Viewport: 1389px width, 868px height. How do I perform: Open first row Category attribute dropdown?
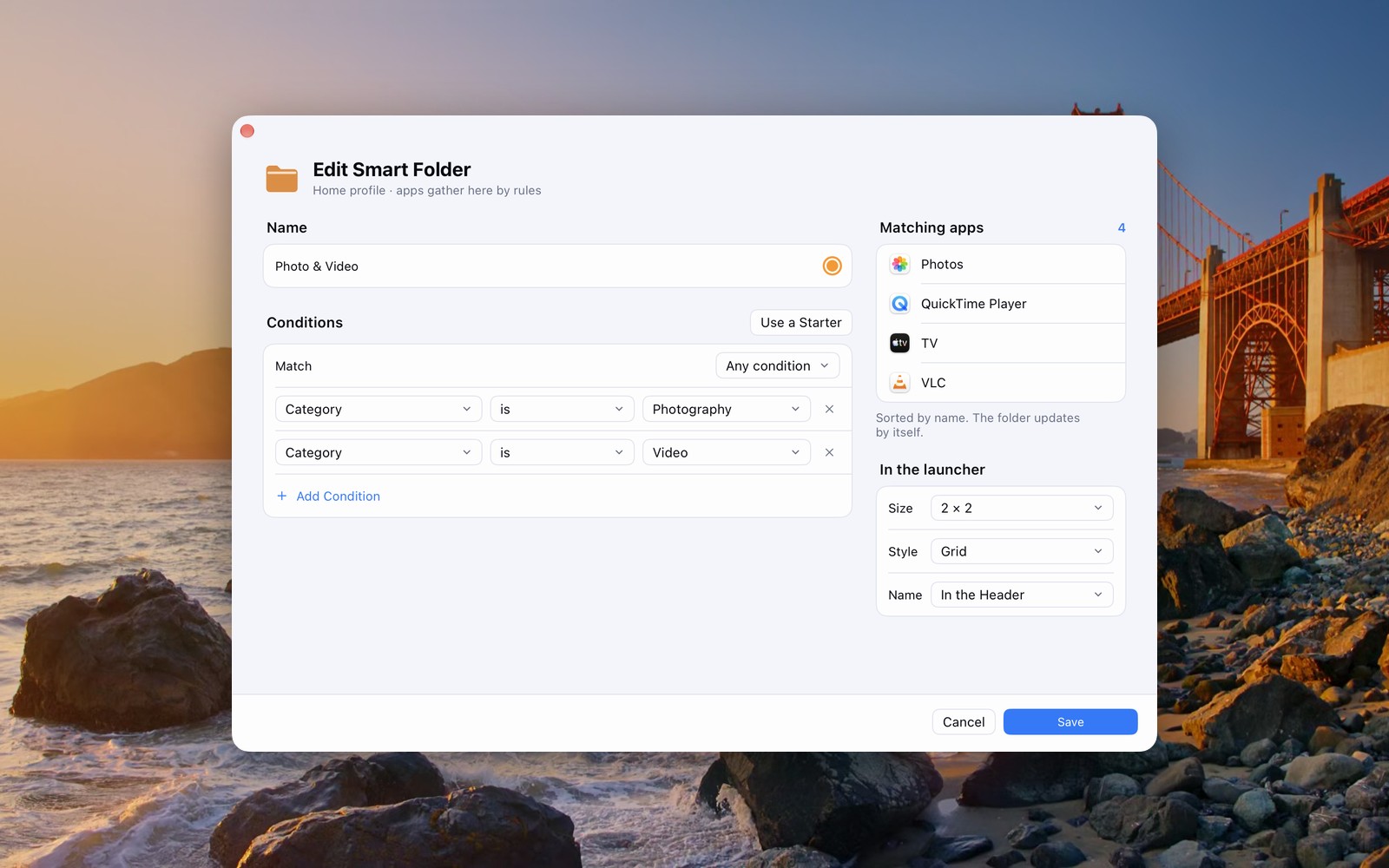[x=379, y=409]
